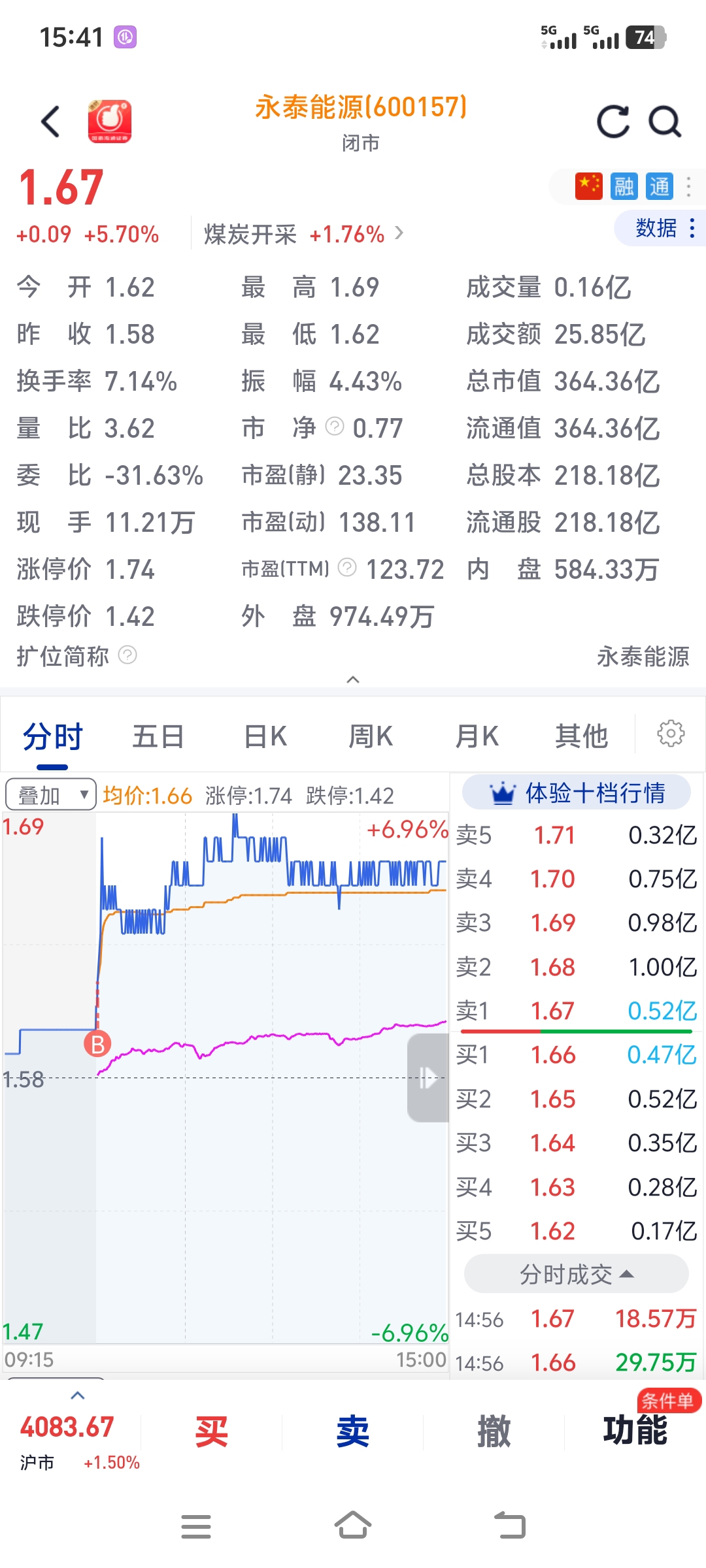Screen dimensions: 706x1568
Task: Tap the 市净 help question icon
Action: pos(335,427)
